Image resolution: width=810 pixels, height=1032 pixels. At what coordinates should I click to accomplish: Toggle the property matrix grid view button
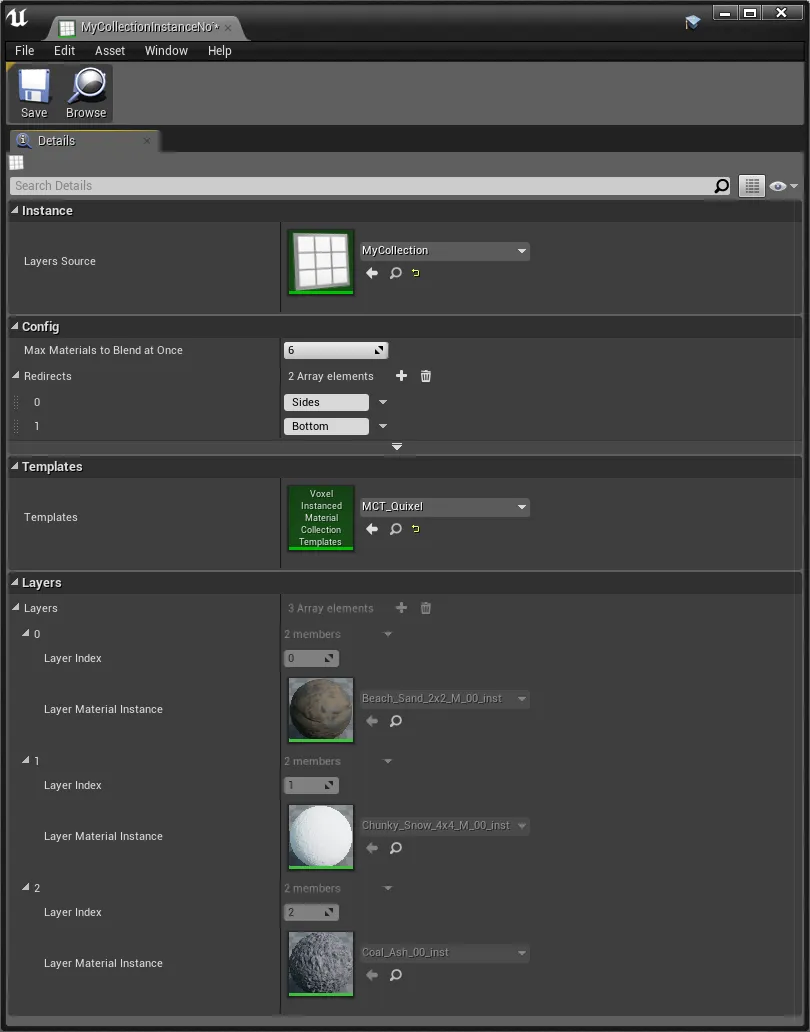[x=751, y=186]
